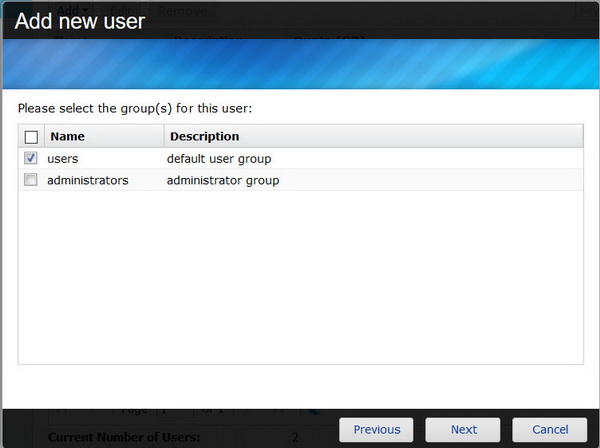Toggle the select-all checkbox in table header
The width and height of the screenshot is (600, 448).
(x=31, y=137)
